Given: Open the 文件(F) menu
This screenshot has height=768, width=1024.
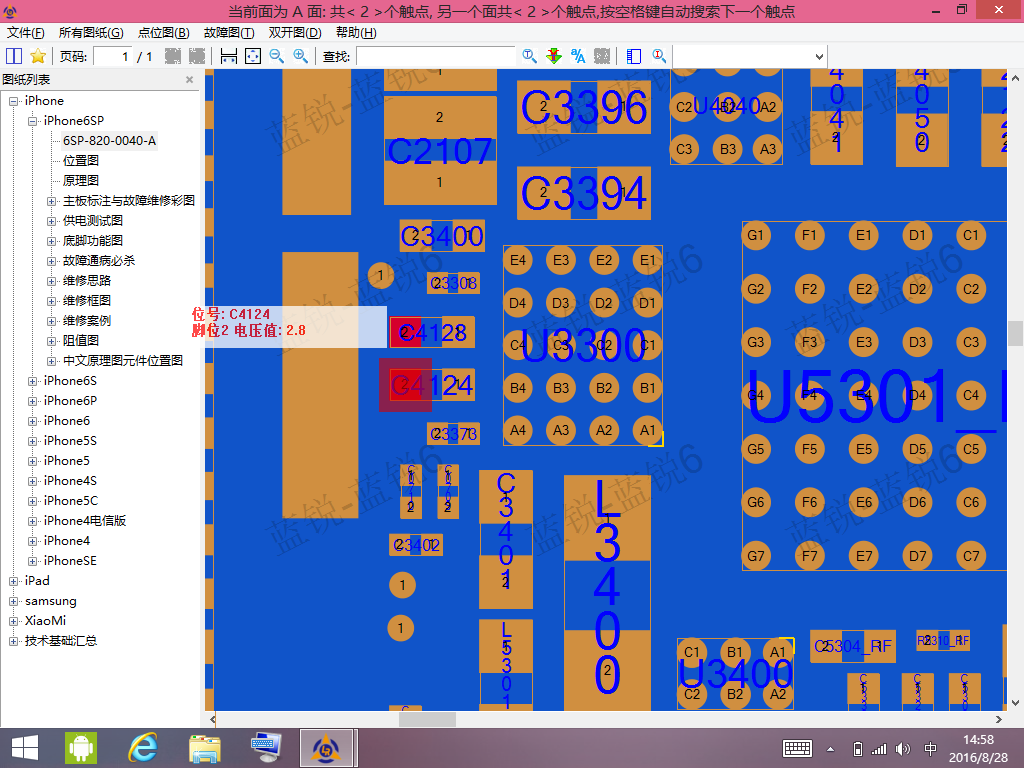Looking at the screenshot, I should pos(25,33).
